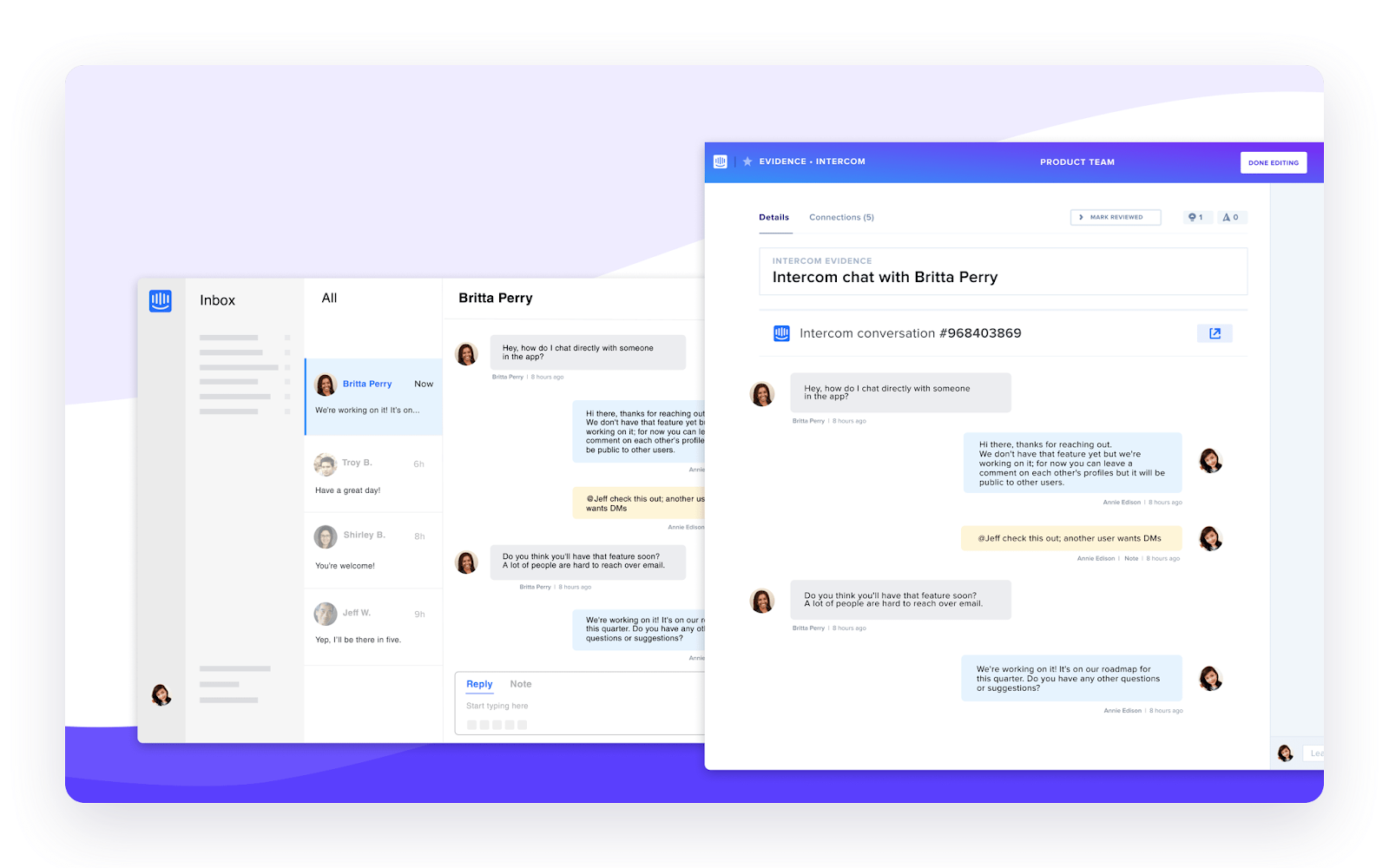
Task: Open the user avatar at the bottom of the Inbox sidebar
Action: point(161,694)
